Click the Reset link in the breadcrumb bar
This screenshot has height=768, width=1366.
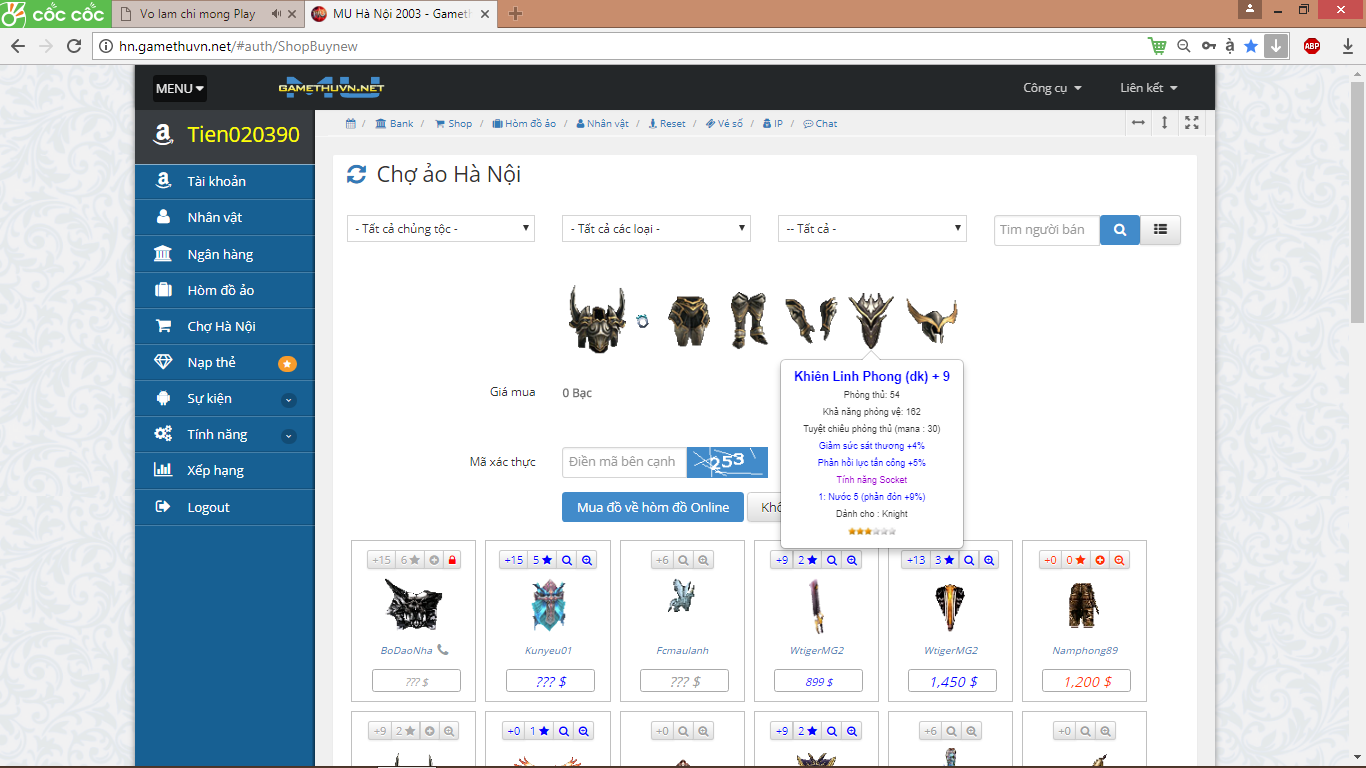pos(667,124)
